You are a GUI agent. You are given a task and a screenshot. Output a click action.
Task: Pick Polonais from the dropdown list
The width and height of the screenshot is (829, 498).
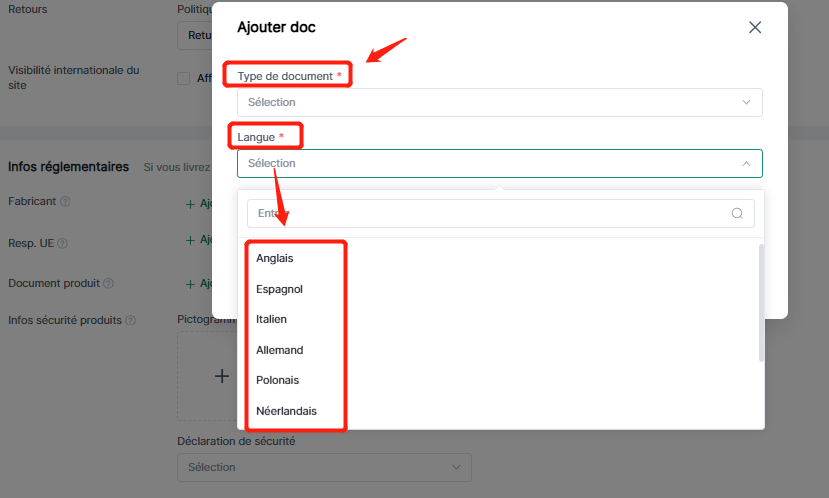(277, 380)
